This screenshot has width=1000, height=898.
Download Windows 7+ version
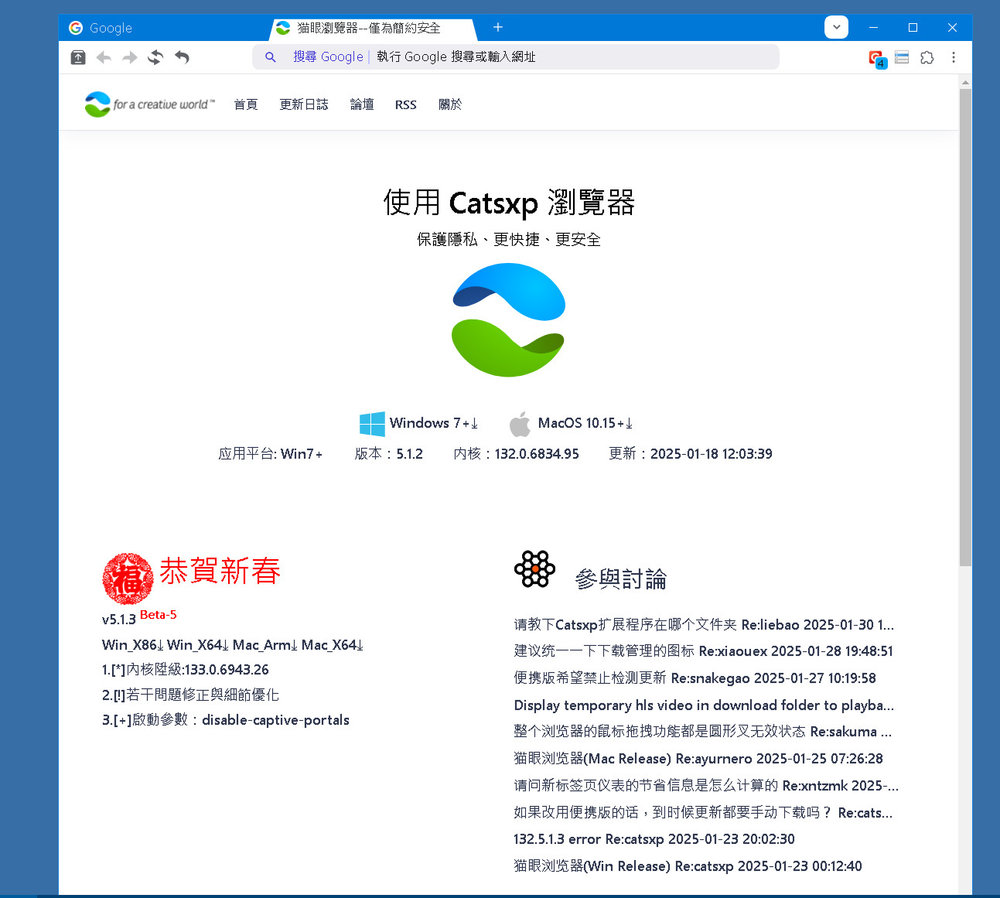(434, 423)
